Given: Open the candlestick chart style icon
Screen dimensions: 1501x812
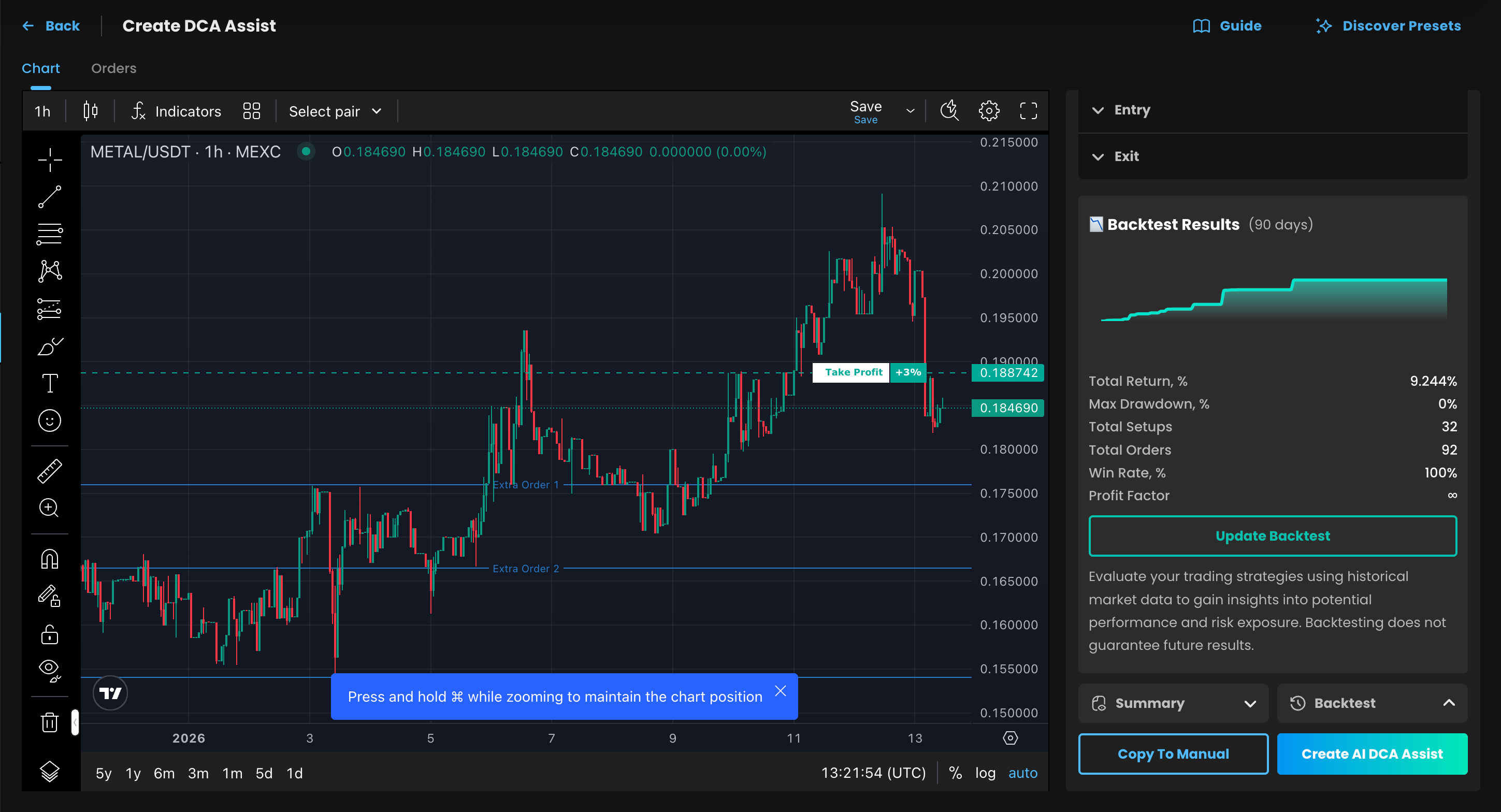Looking at the screenshot, I should click(x=90, y=111).
